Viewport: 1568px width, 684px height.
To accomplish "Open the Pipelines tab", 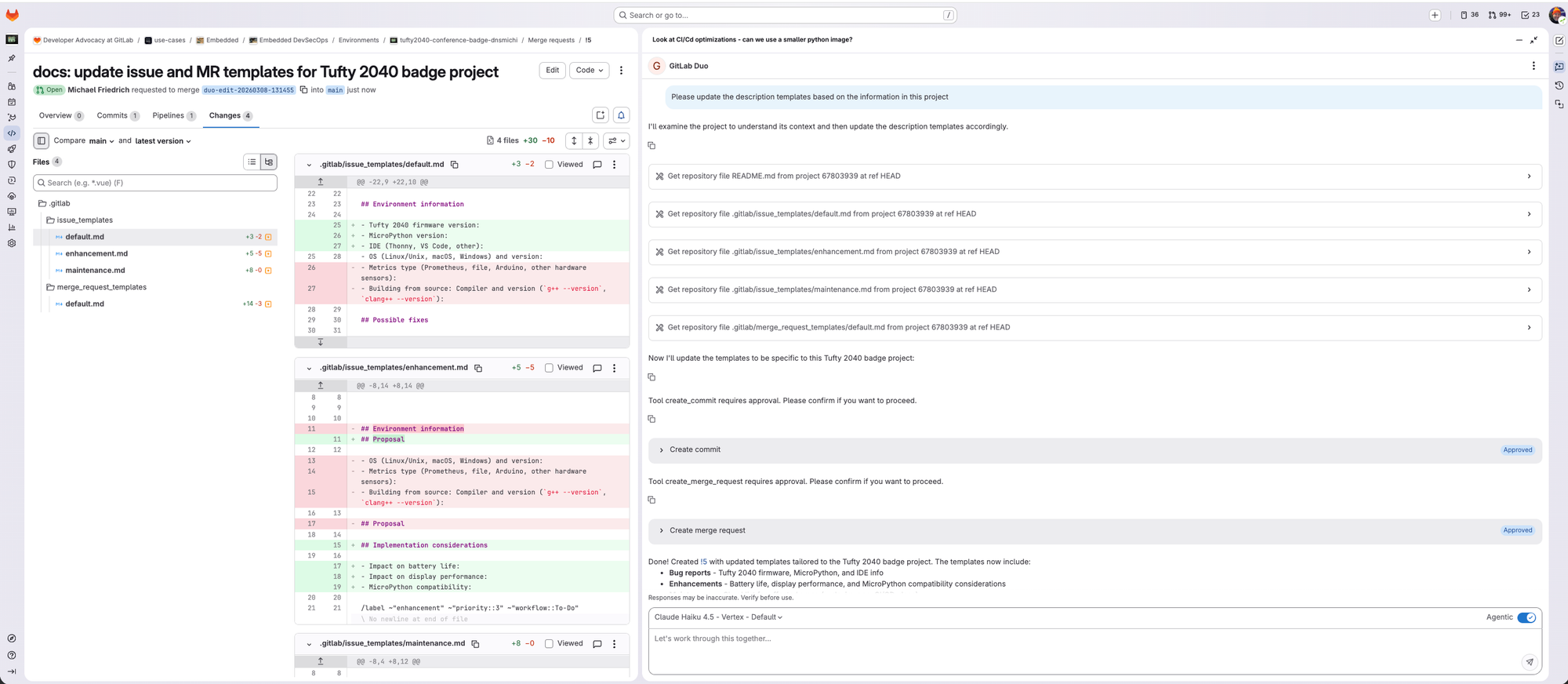I will (169, 116).
